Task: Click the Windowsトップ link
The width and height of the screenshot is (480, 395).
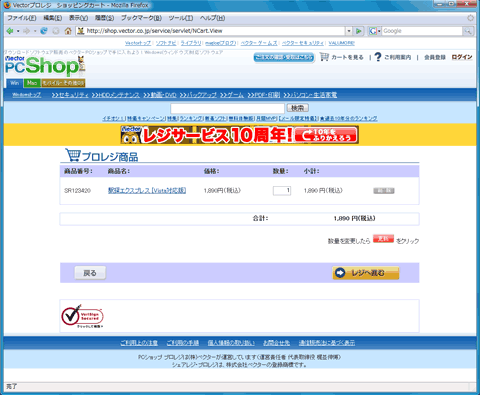Action: coord(27,95)
